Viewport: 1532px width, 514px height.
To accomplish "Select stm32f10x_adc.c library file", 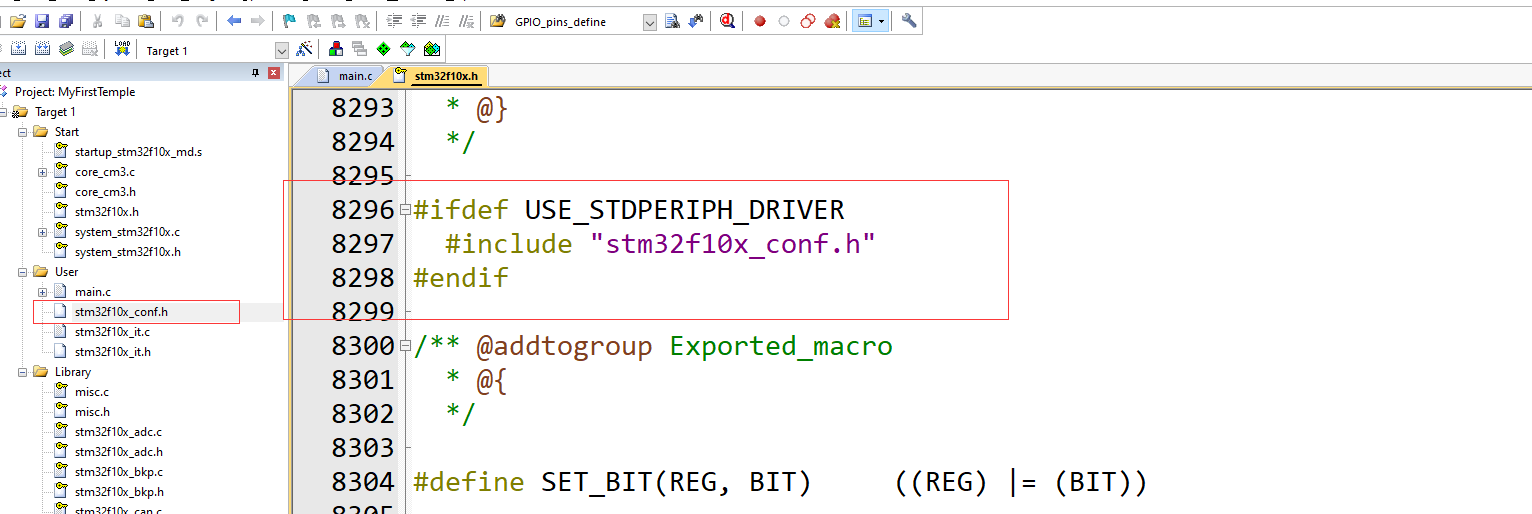I will click(x=118, y=432).
